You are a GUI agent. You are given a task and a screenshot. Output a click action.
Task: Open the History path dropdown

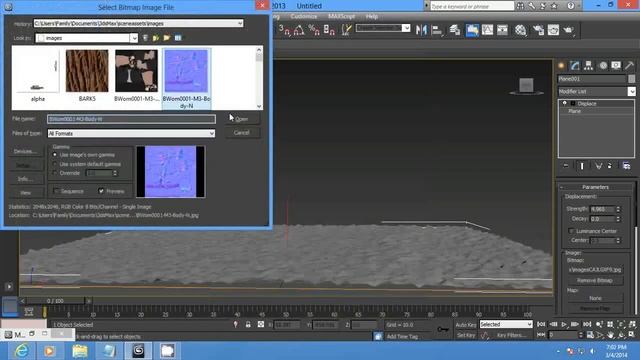pyautogui.click(x=240, y=24)
